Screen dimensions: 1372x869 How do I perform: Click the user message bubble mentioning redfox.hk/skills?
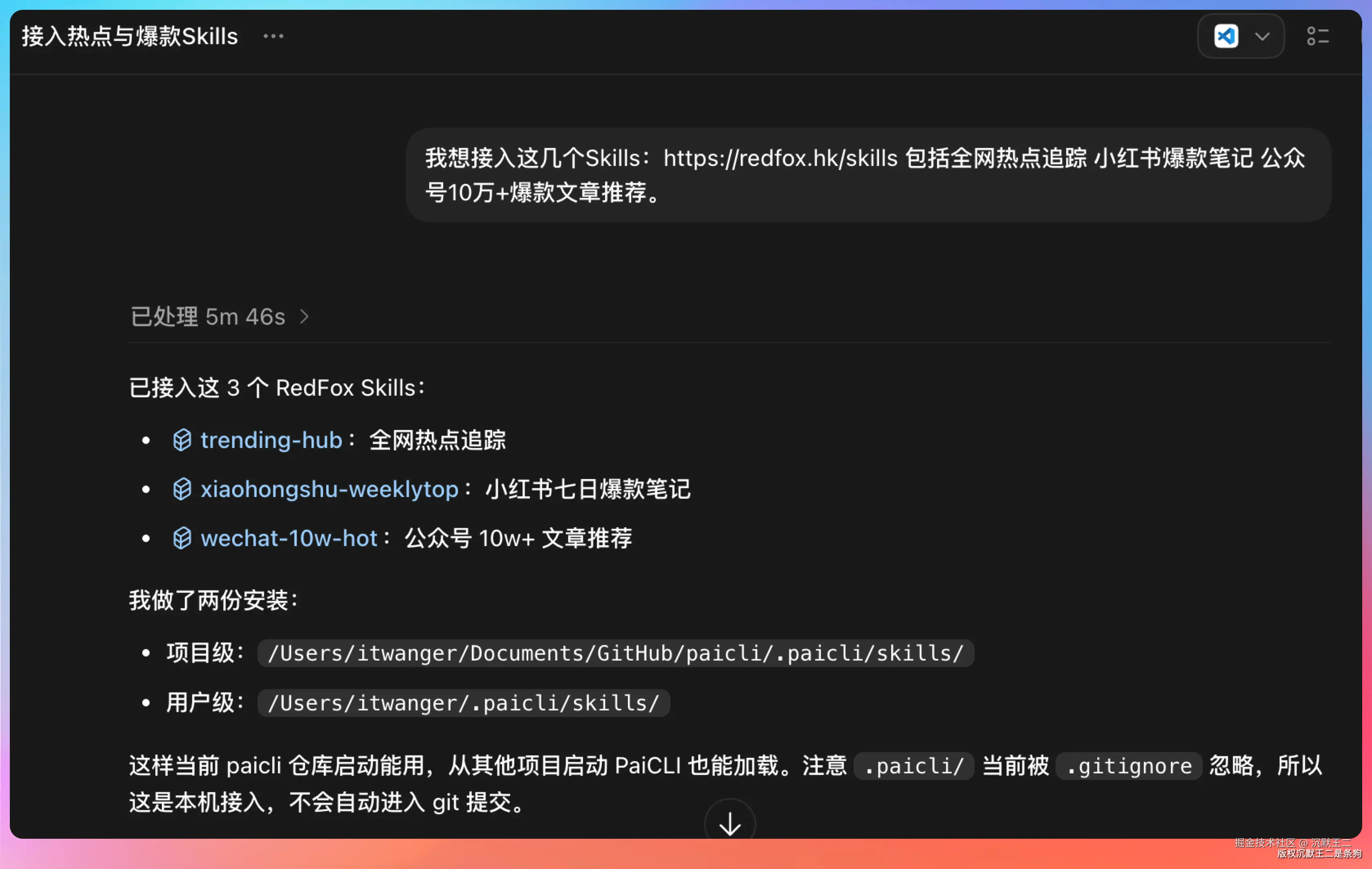pos(868,175)
